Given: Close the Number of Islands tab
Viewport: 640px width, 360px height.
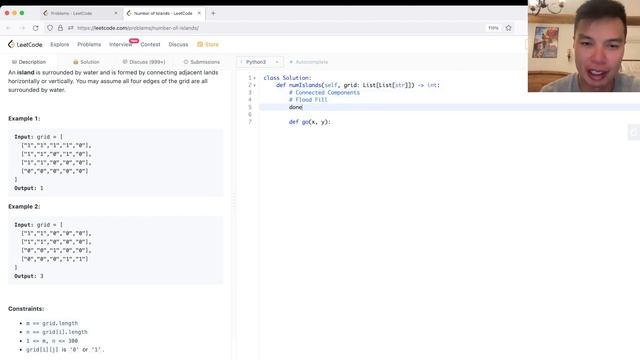Looking at the screenshot, I should (199, 13).
